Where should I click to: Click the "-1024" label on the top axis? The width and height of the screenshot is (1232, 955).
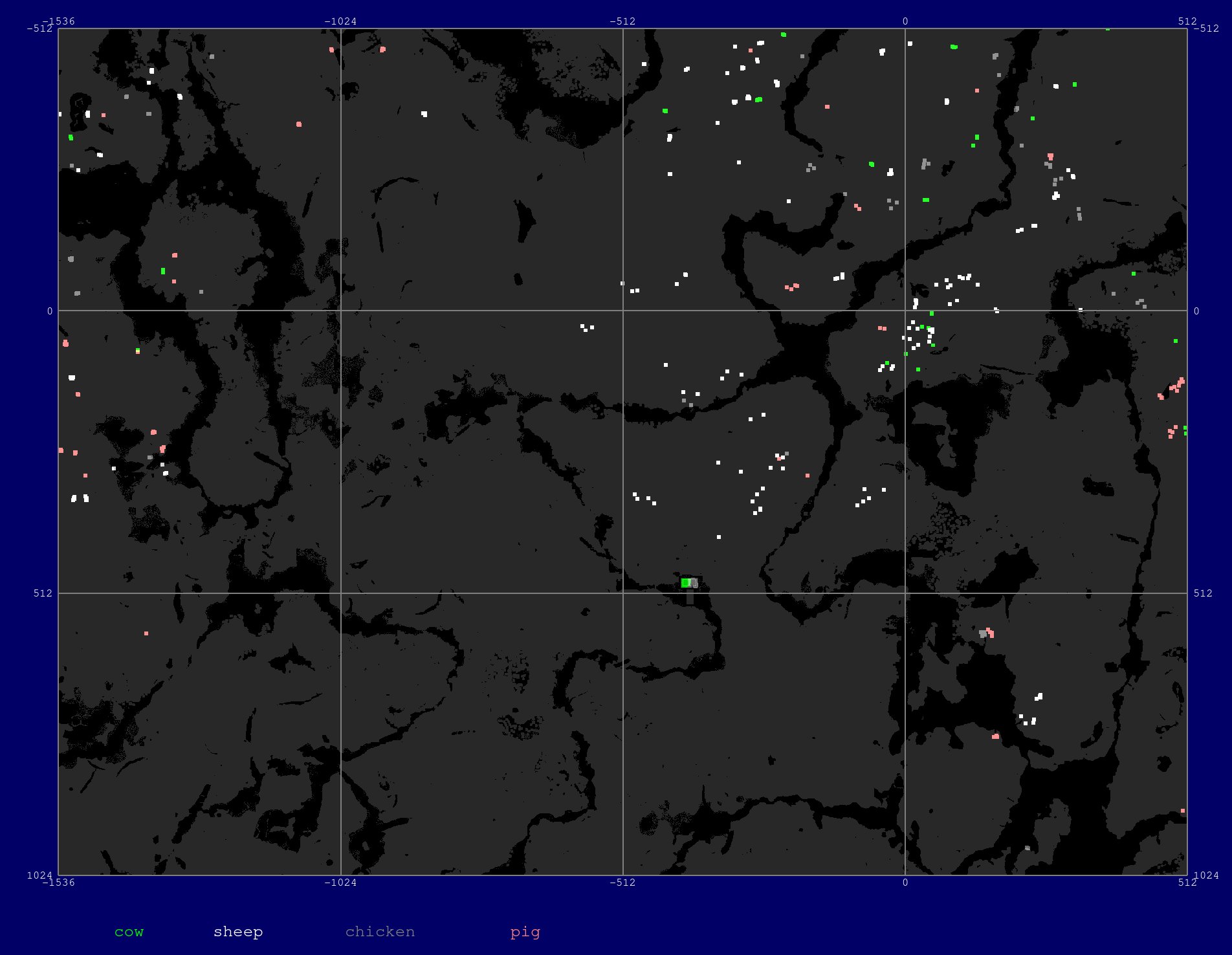[340, 21]
